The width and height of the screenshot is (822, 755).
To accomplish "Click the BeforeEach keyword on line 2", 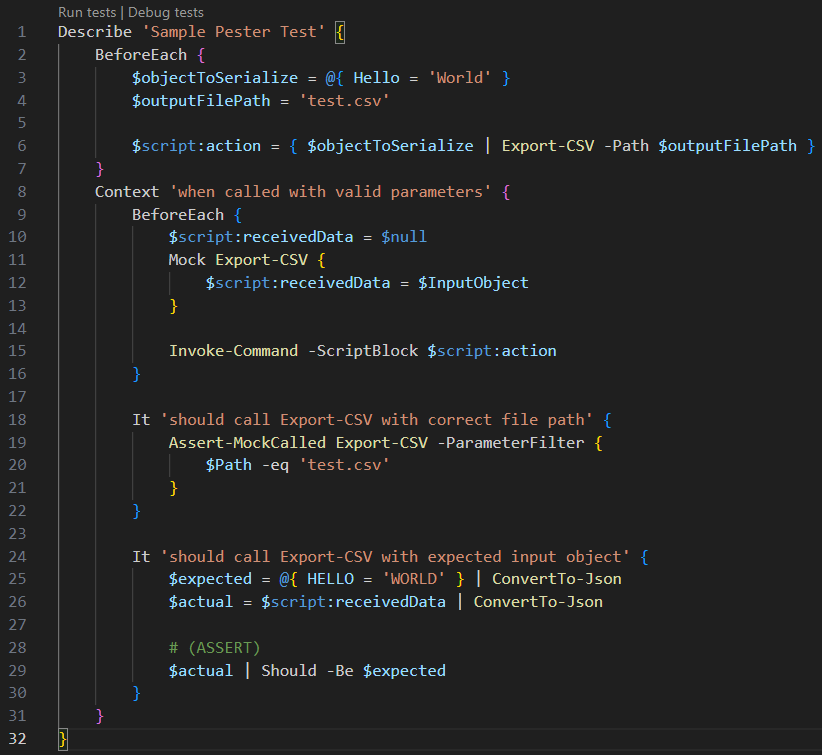I will (x=140, y=54).
